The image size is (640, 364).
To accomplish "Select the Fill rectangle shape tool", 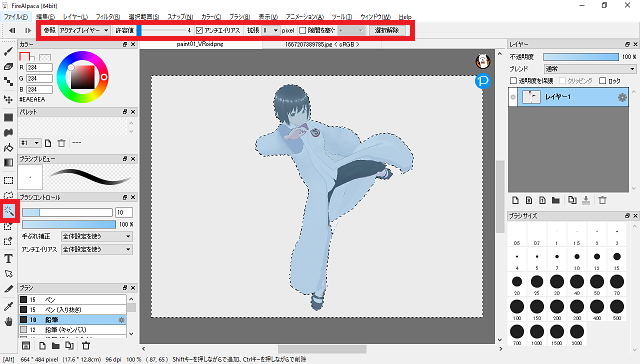I will 8,118.
